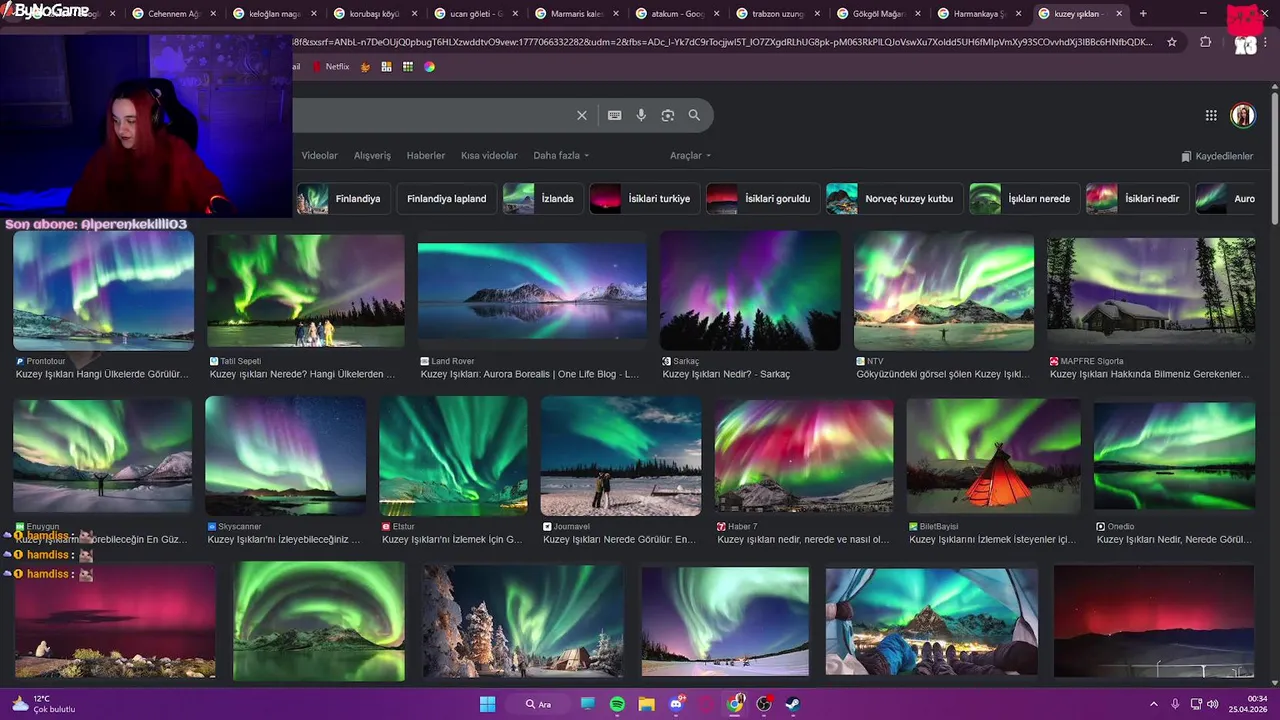The image size is (1280, 720).
Task: Open Steam from taskbar
Action: tap(794, 704)
